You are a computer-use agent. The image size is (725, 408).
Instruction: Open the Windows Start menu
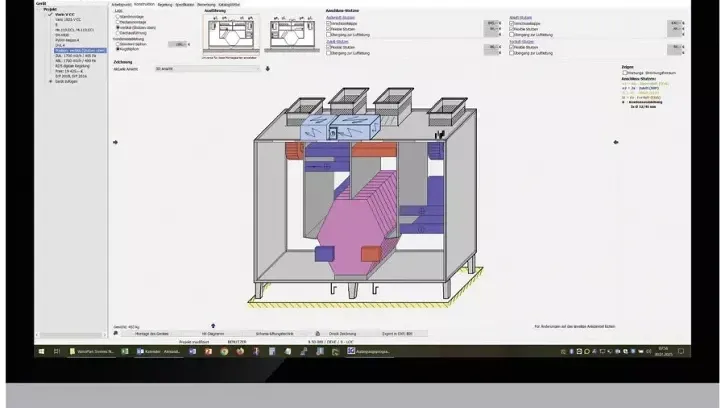(41, 352)
